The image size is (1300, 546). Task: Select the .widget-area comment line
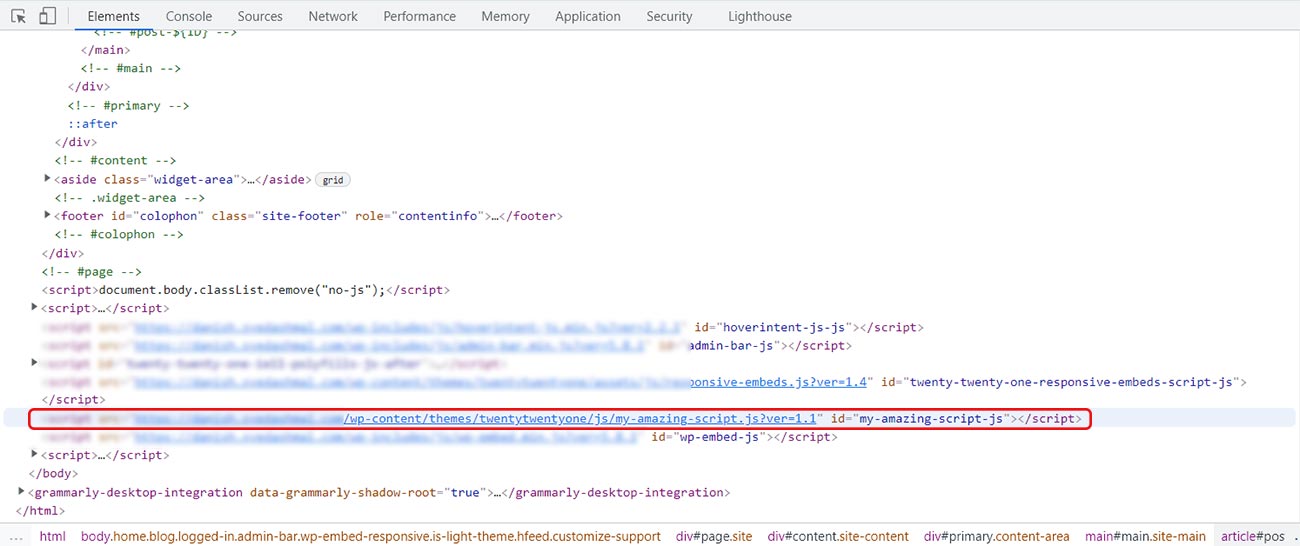[x=130, y=198]
